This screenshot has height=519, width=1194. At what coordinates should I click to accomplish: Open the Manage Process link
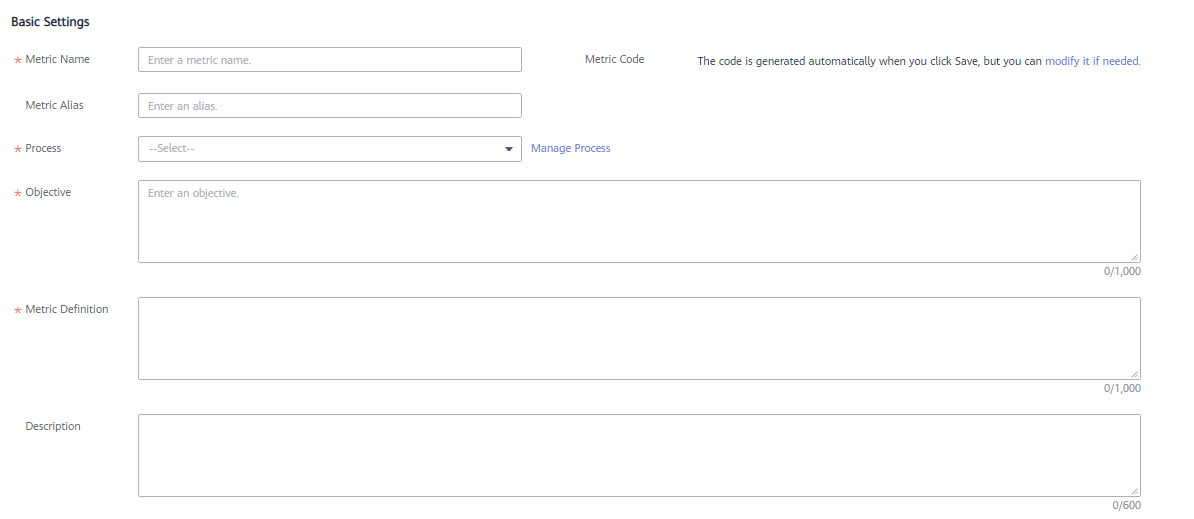pos(570,148)
